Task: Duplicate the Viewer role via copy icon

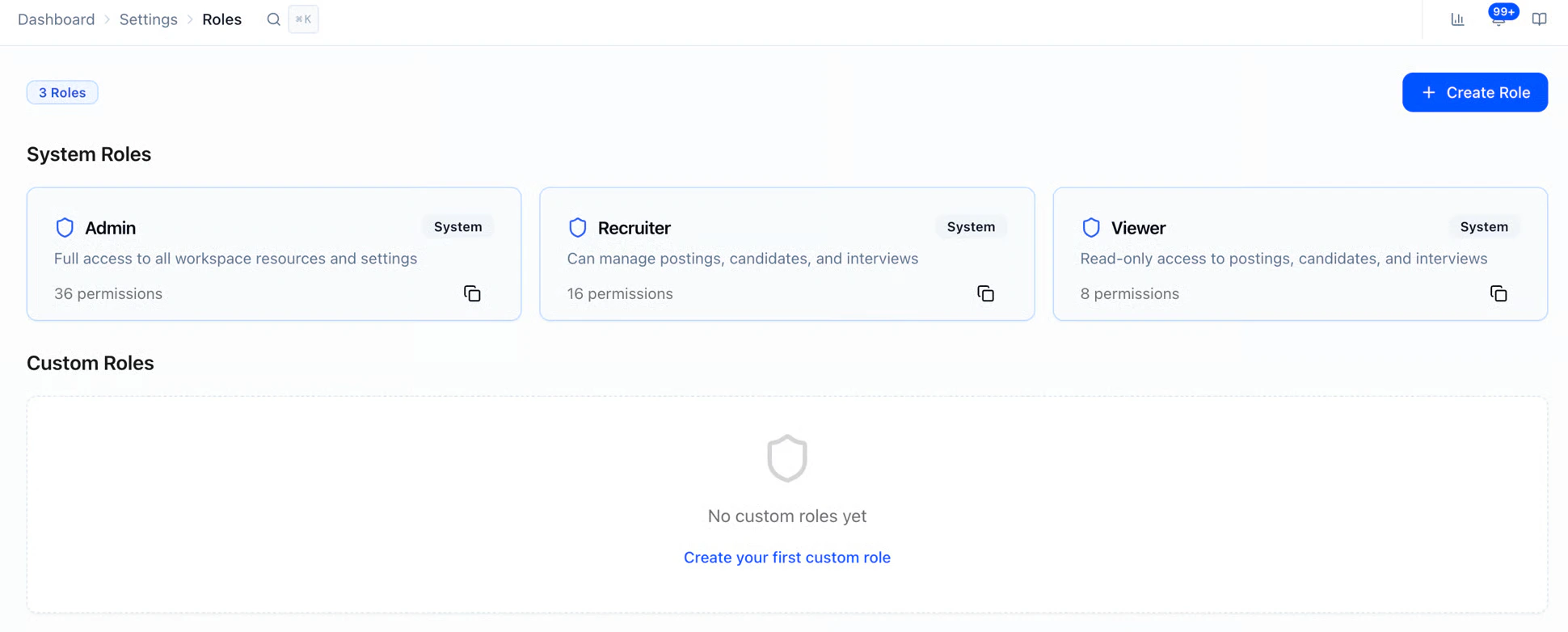Action: (x=1498, y=293)
